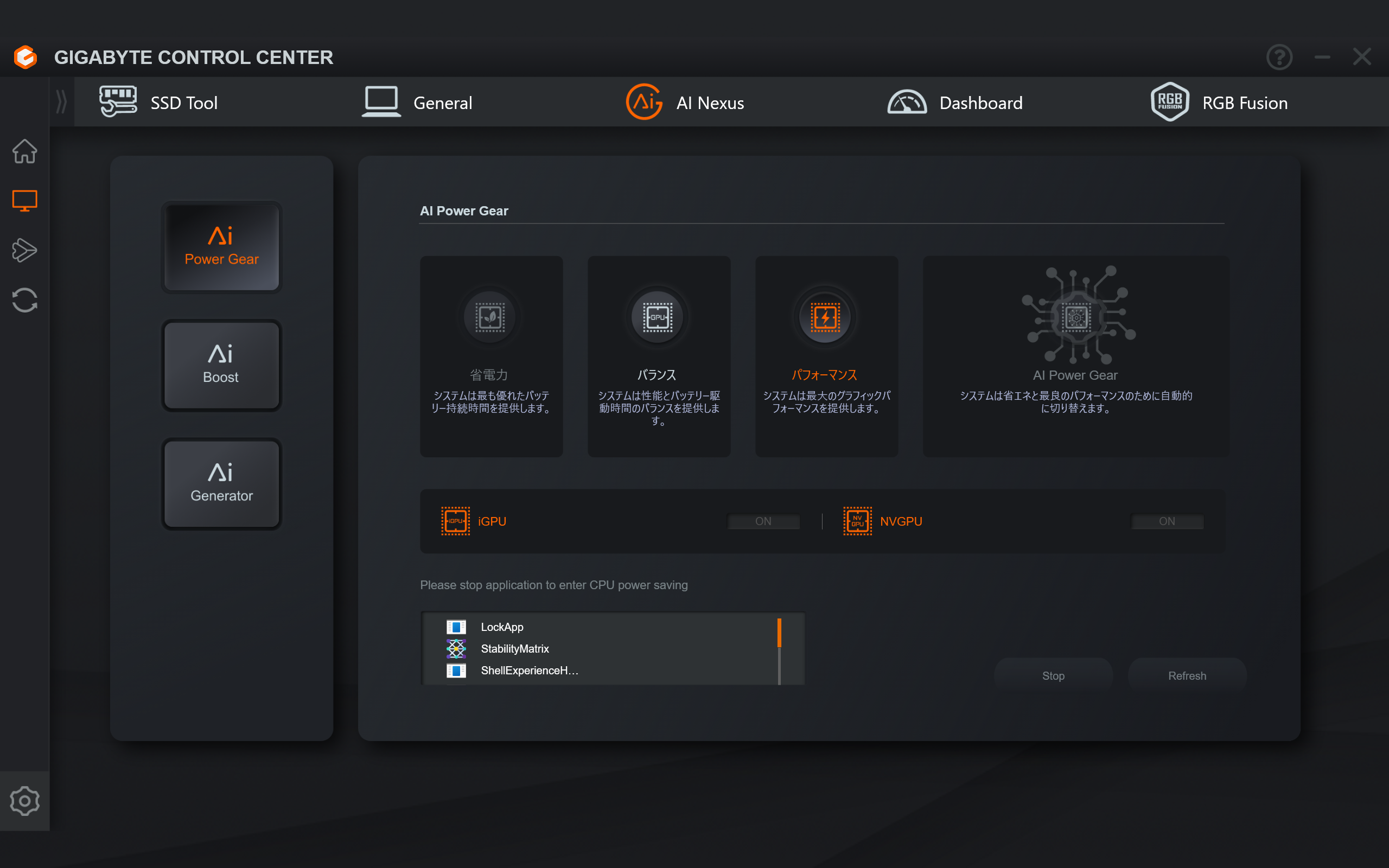Screen dimensions: 1389x868
Task: Open the settings gear icon
Action: click(x=24, y=801)
